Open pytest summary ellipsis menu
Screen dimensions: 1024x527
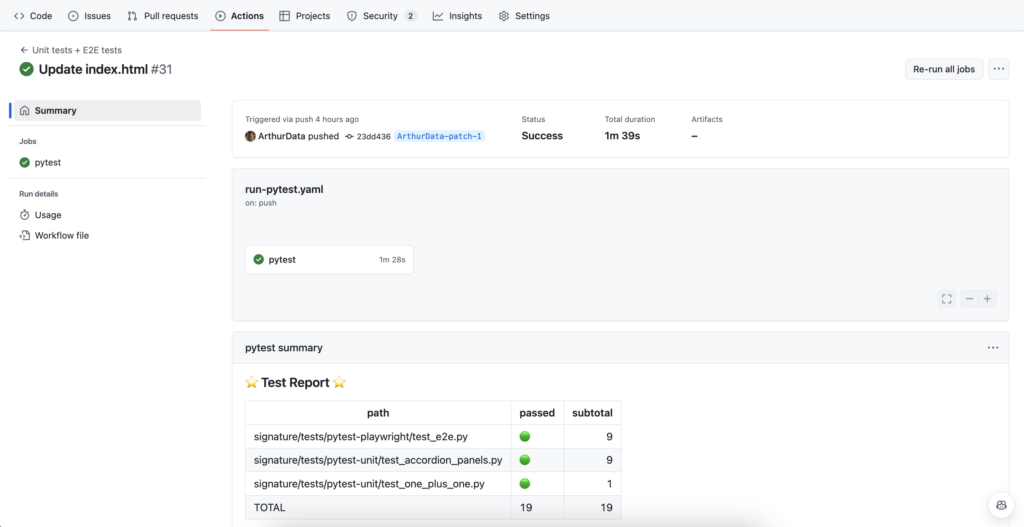point(993,348)
